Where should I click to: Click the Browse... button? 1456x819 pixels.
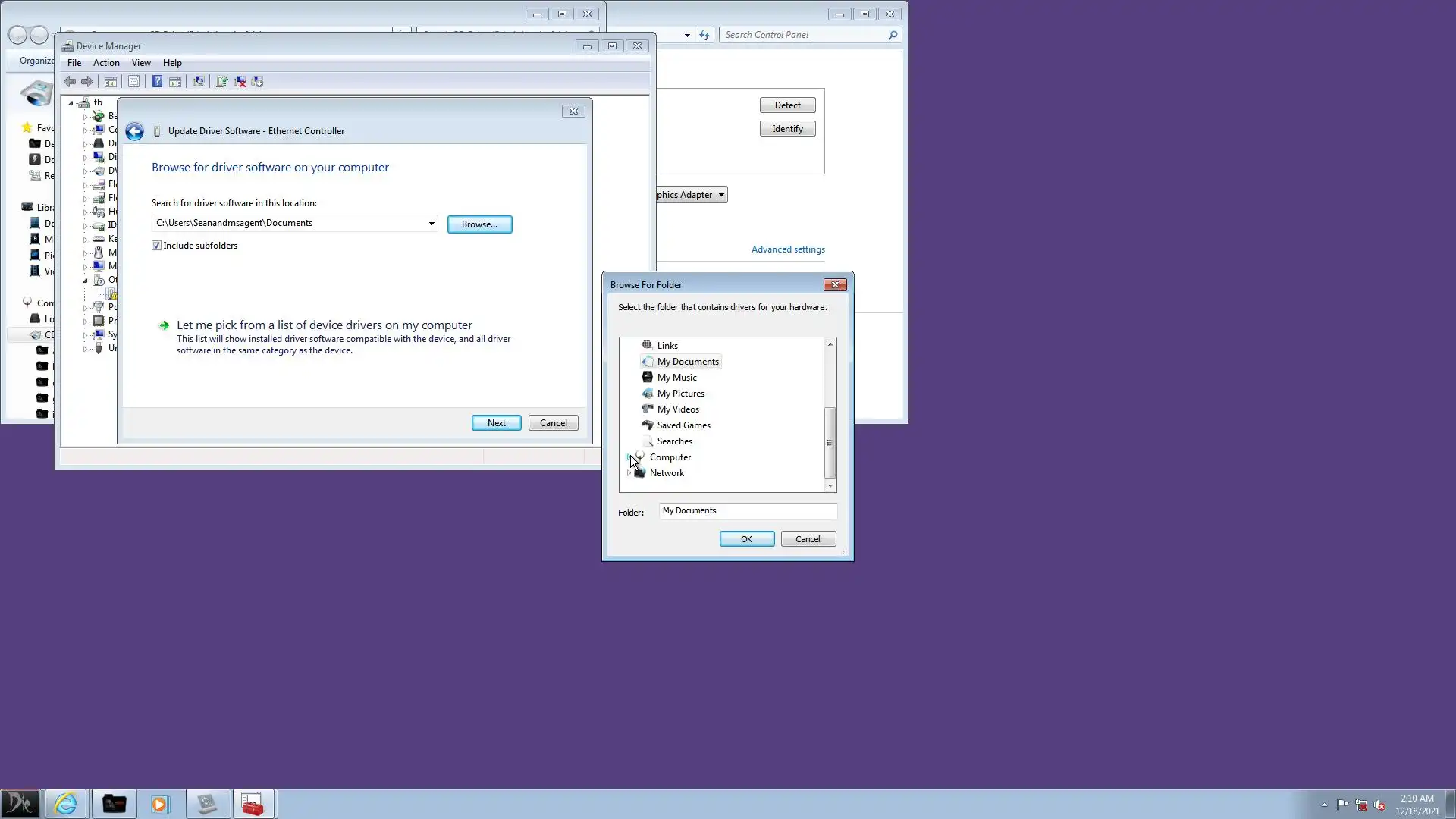coord(479,224)
